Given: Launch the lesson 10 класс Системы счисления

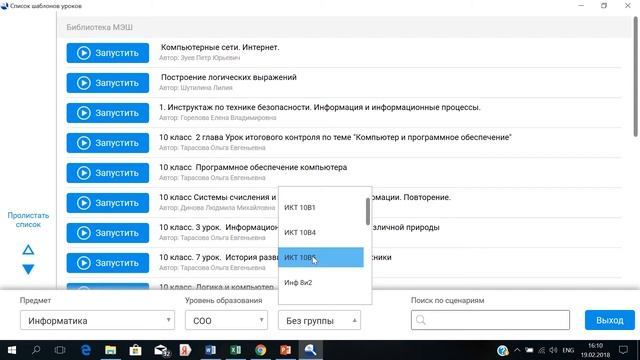Looking at the screenshot, I should tap(108, 203).
